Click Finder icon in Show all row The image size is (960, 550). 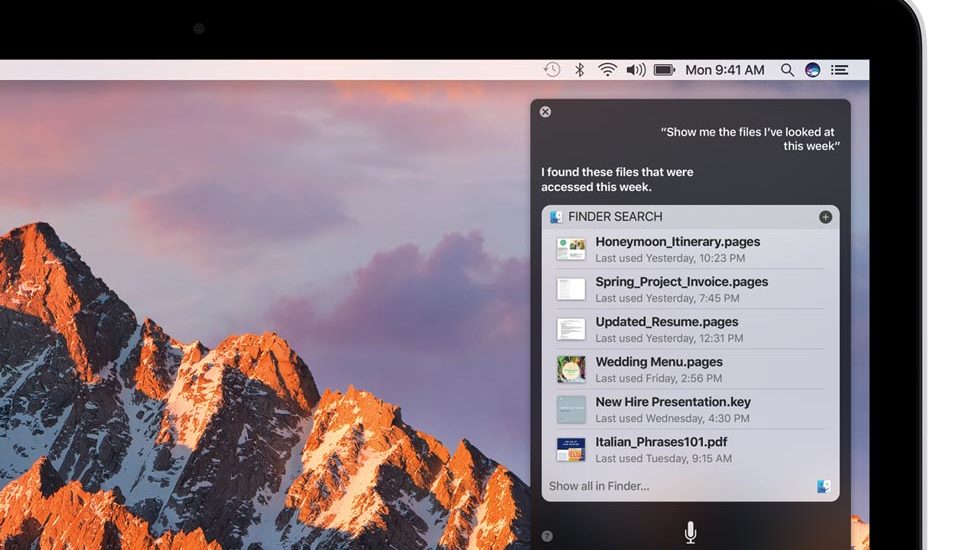823,486
